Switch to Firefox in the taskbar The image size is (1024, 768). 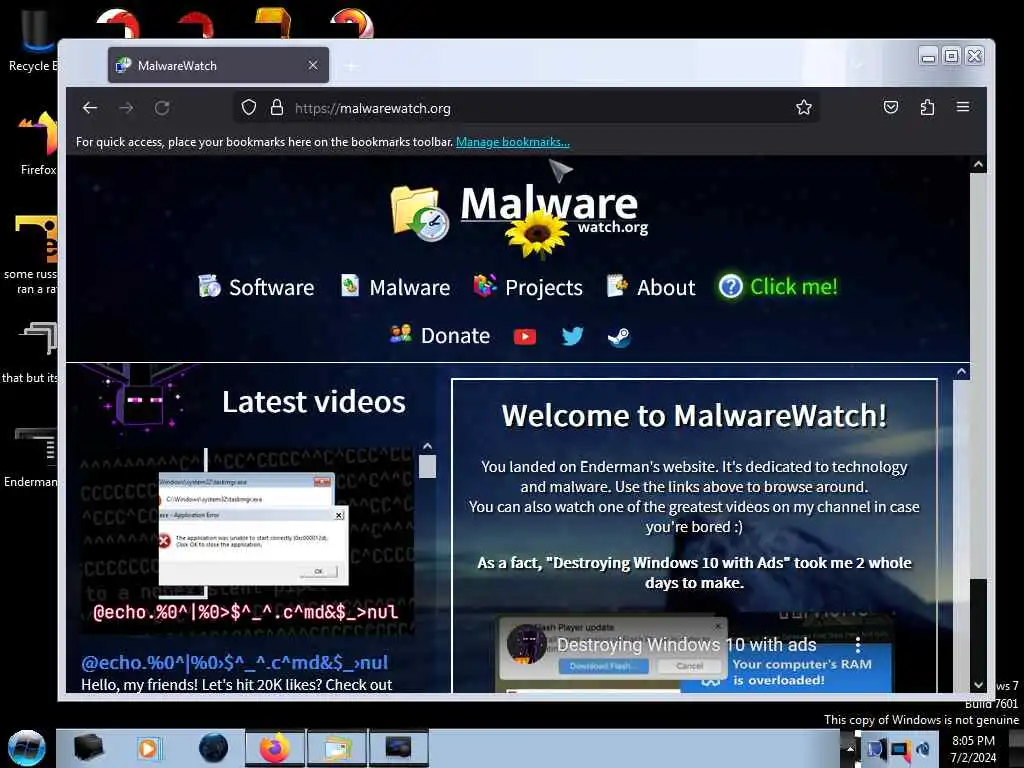[274, 748]
